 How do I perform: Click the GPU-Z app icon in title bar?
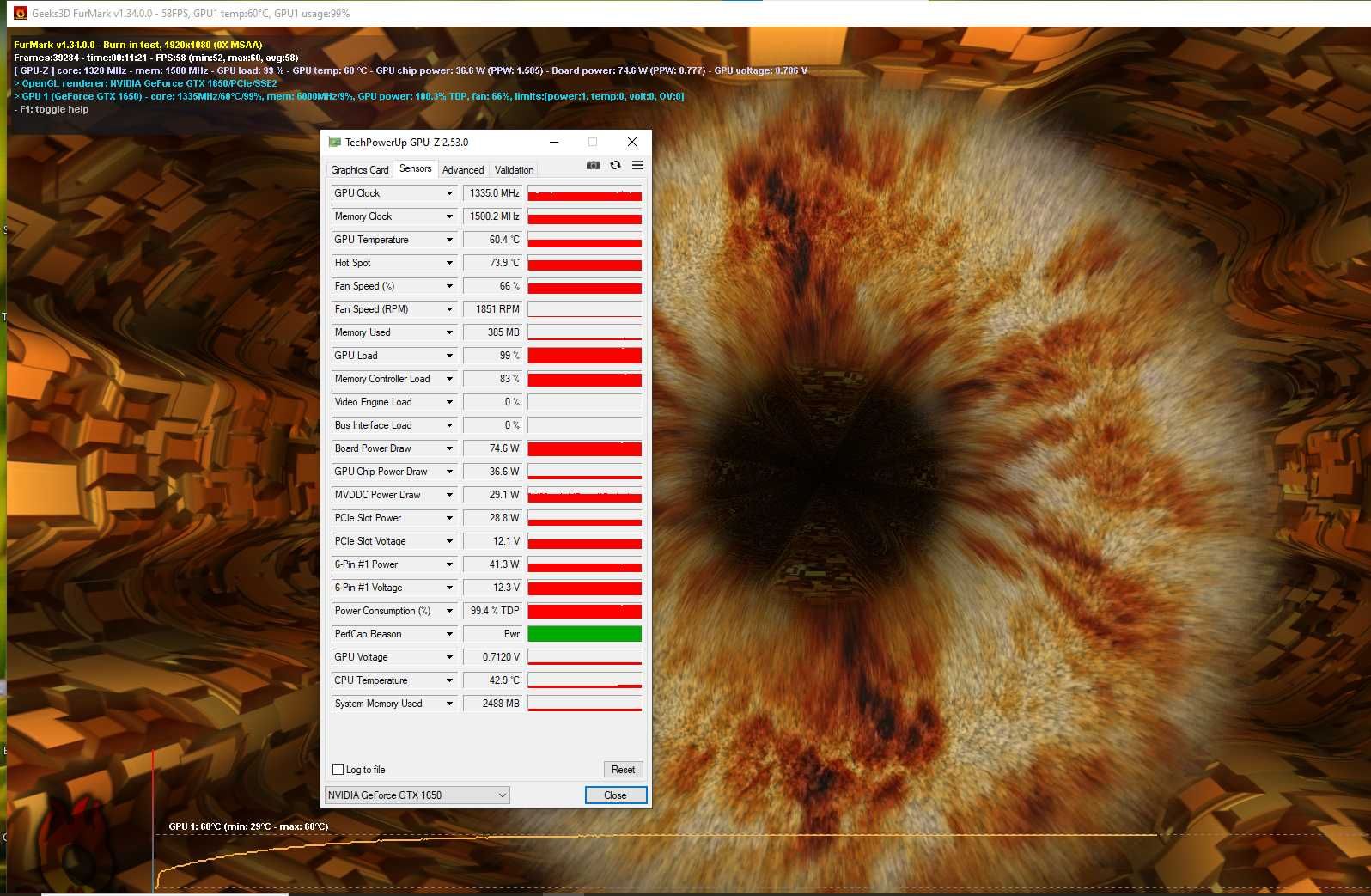335,143
